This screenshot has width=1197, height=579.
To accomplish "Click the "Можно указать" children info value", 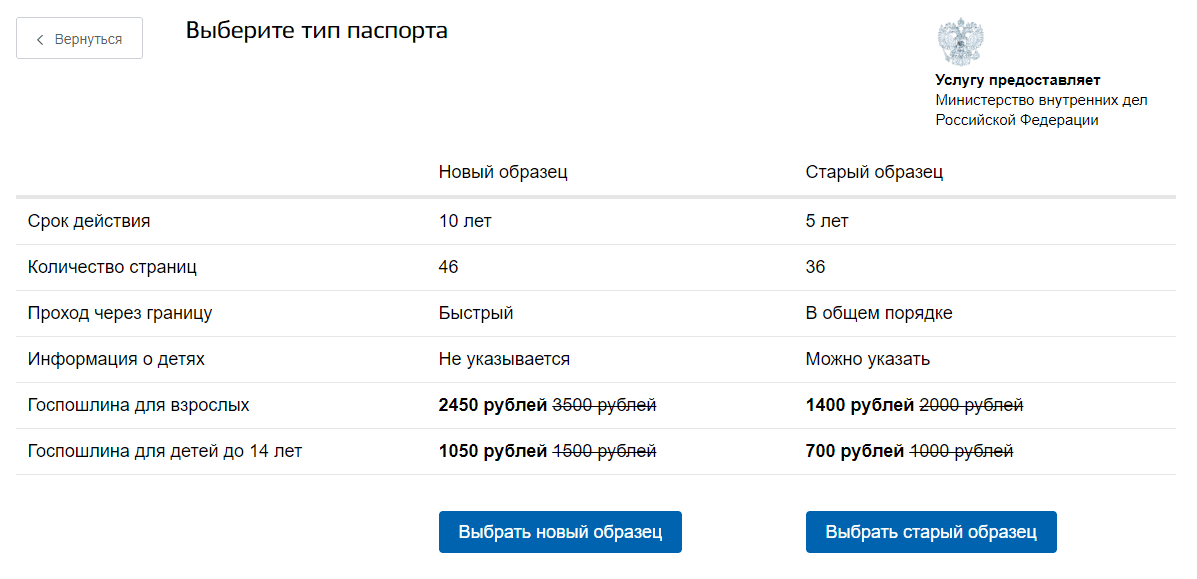I will 867,359.
